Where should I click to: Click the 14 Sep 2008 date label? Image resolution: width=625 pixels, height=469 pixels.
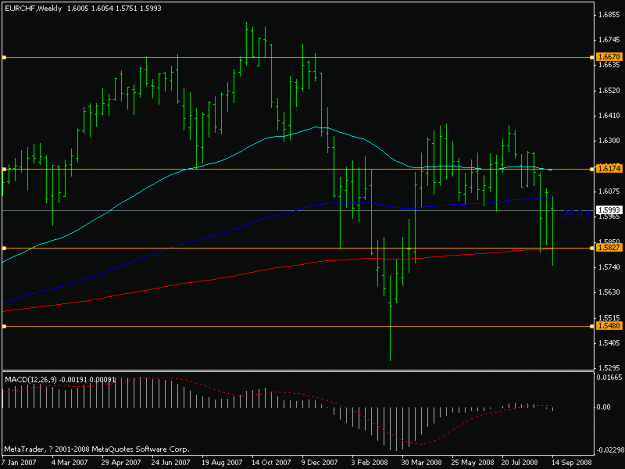571,462
